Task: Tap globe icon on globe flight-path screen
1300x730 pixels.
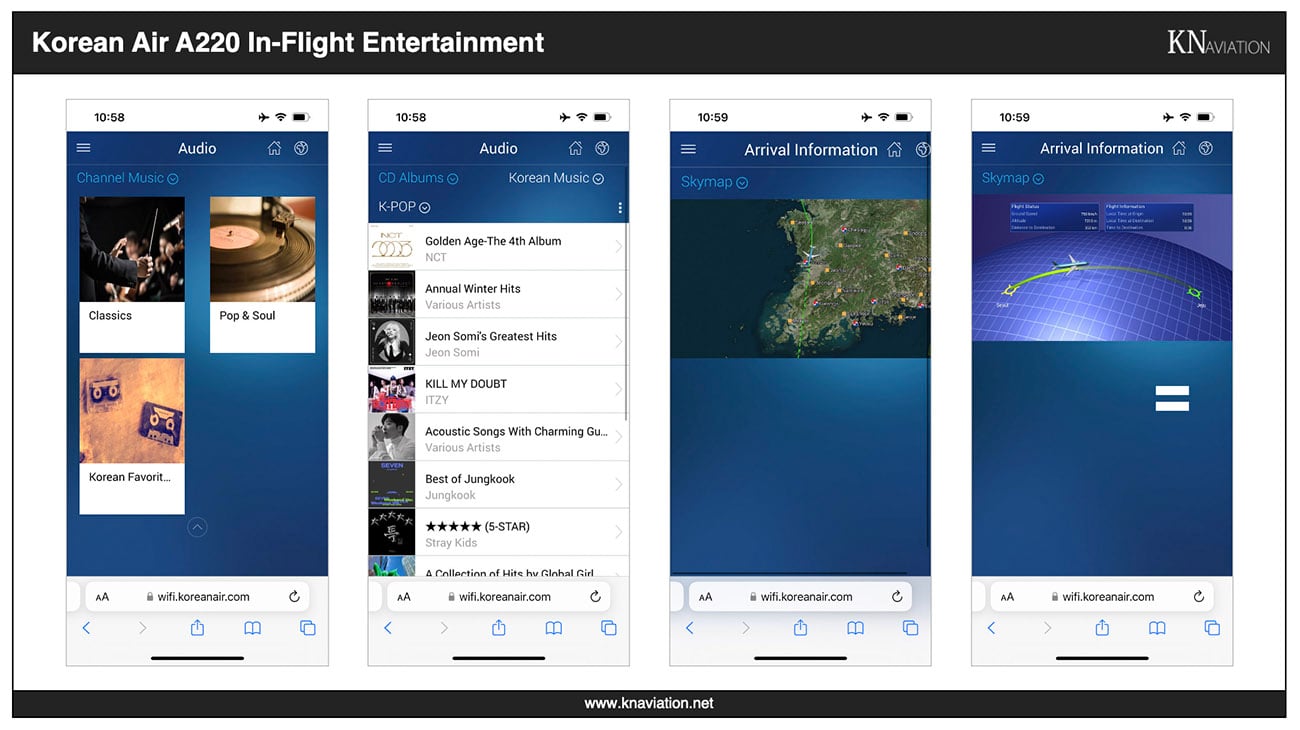Action: click(1206, 148)
